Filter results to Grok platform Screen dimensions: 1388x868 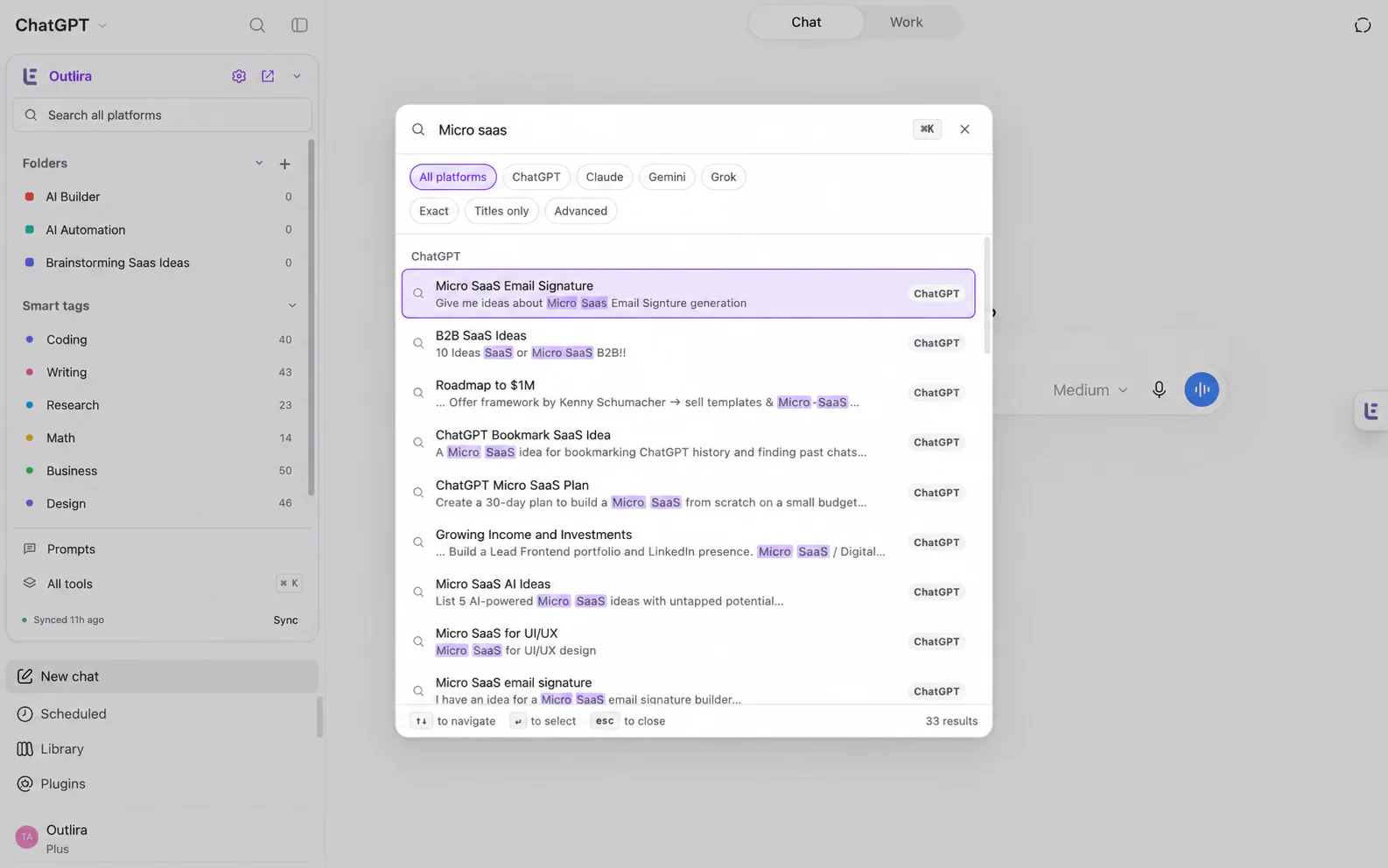click(x=723, y=177)
